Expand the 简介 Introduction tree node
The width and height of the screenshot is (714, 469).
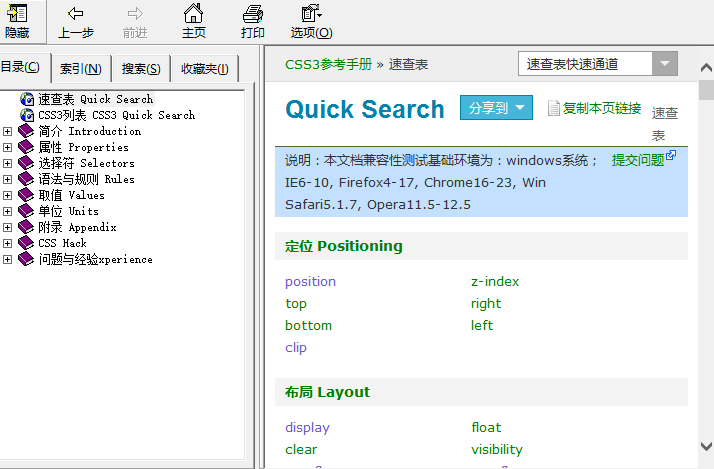click(x=8, y=131)
